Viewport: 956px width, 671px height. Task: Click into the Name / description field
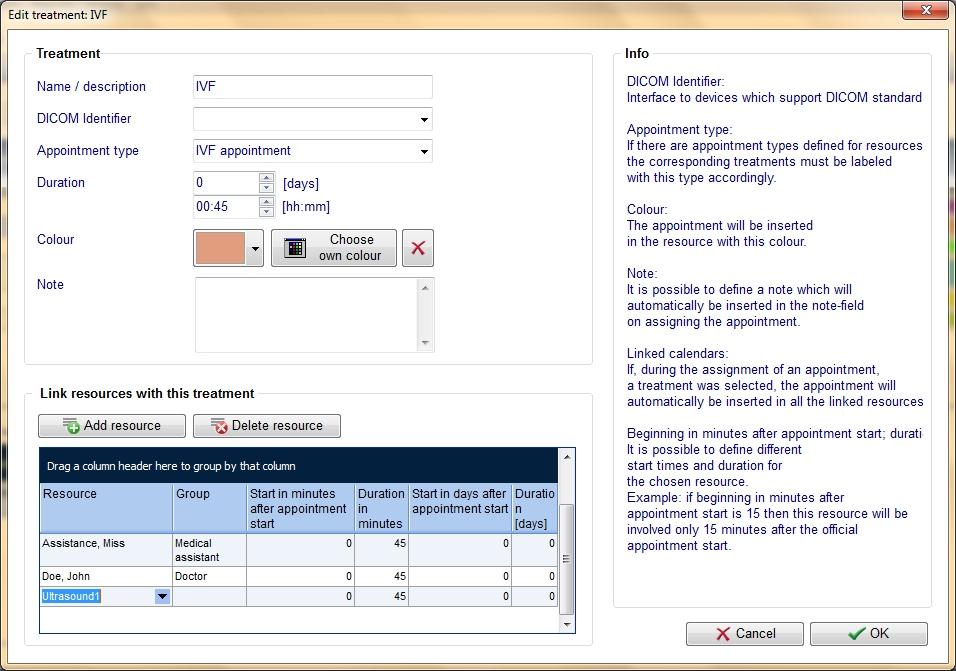pos(313,87)
